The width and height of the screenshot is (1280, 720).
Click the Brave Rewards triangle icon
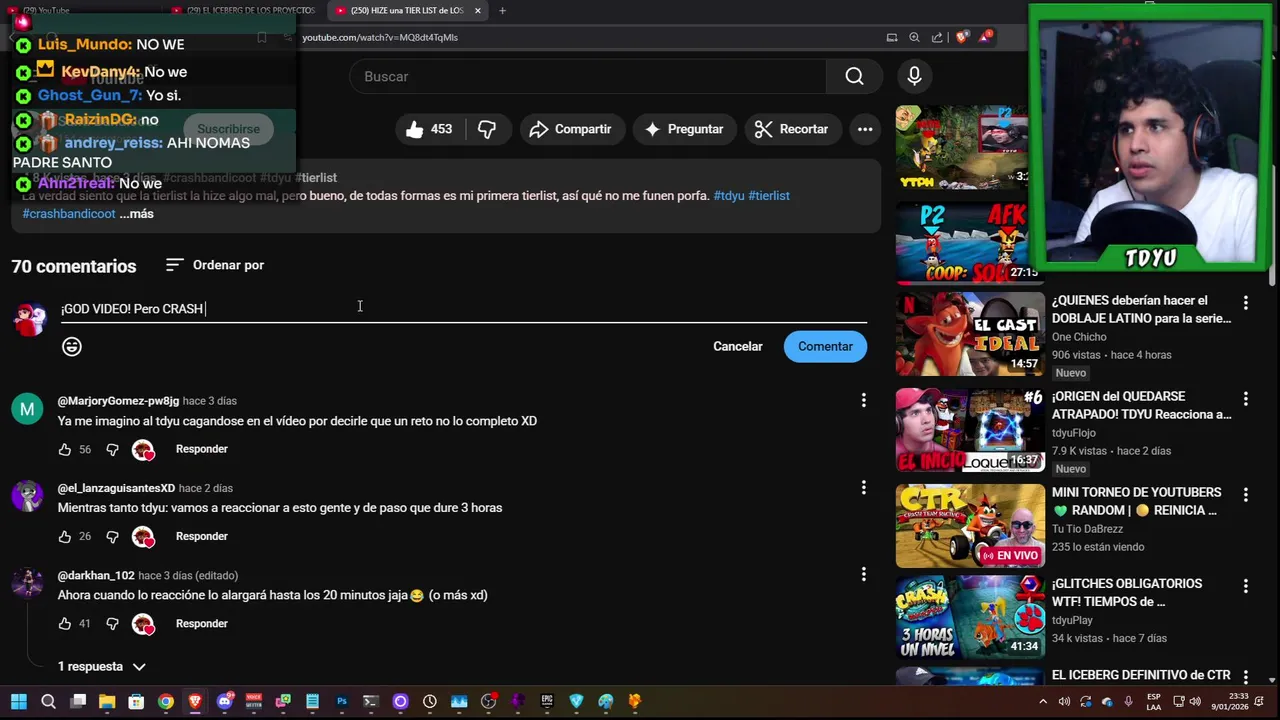coord(986,37)
